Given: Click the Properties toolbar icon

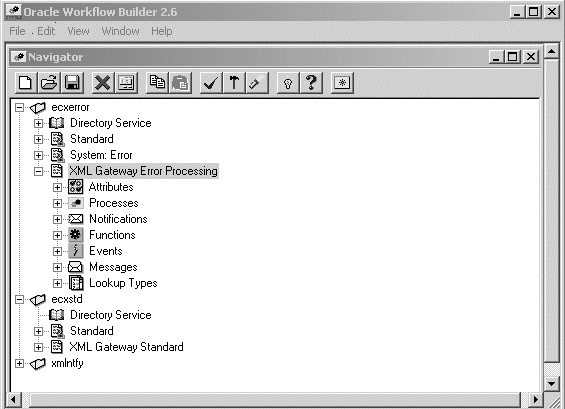Looking at the screenshot, I should pos(126,83).
